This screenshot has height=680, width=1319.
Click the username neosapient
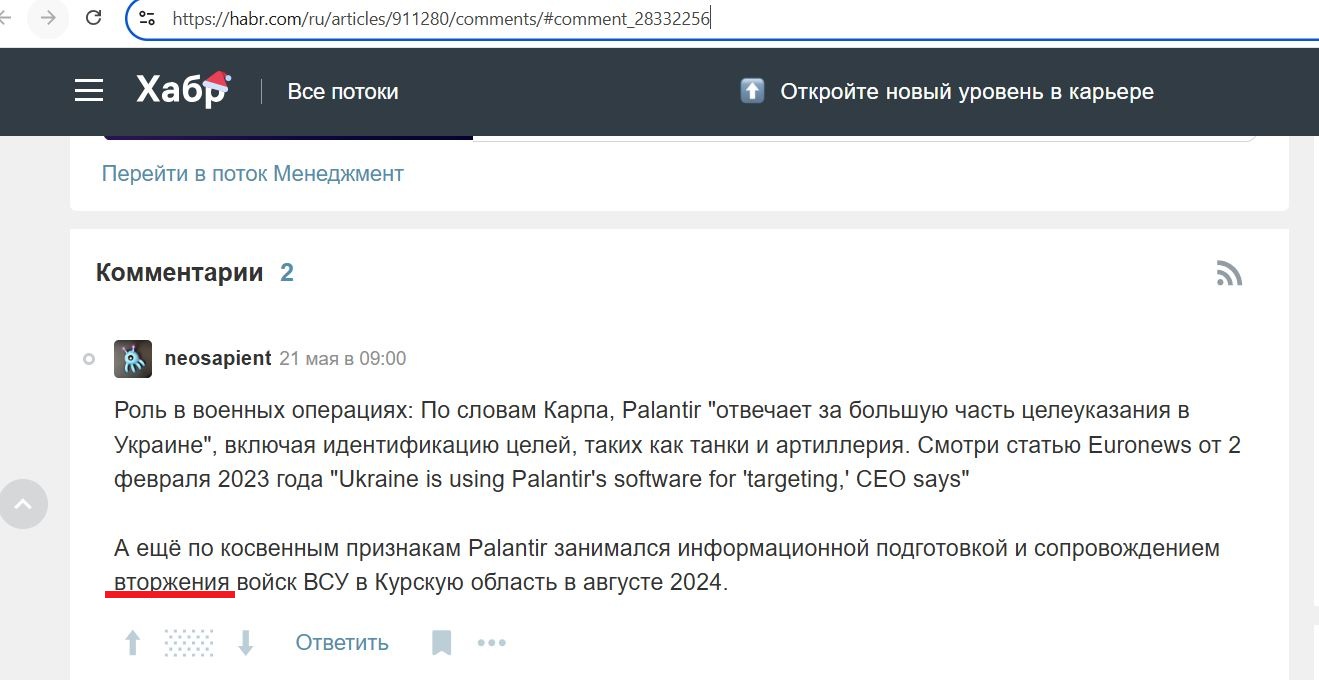[218, 358]
